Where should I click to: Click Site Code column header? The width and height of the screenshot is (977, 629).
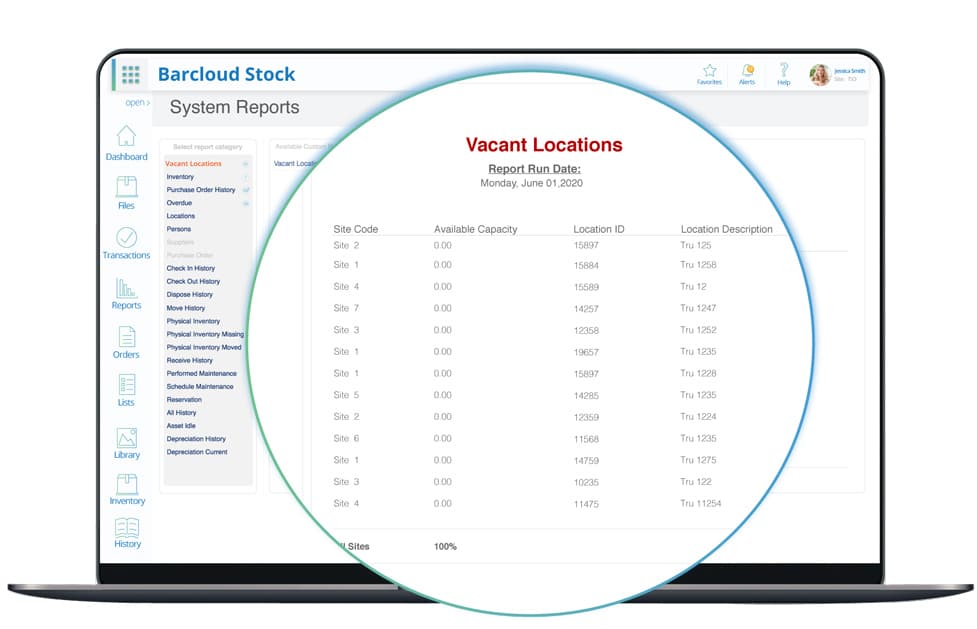356,229
